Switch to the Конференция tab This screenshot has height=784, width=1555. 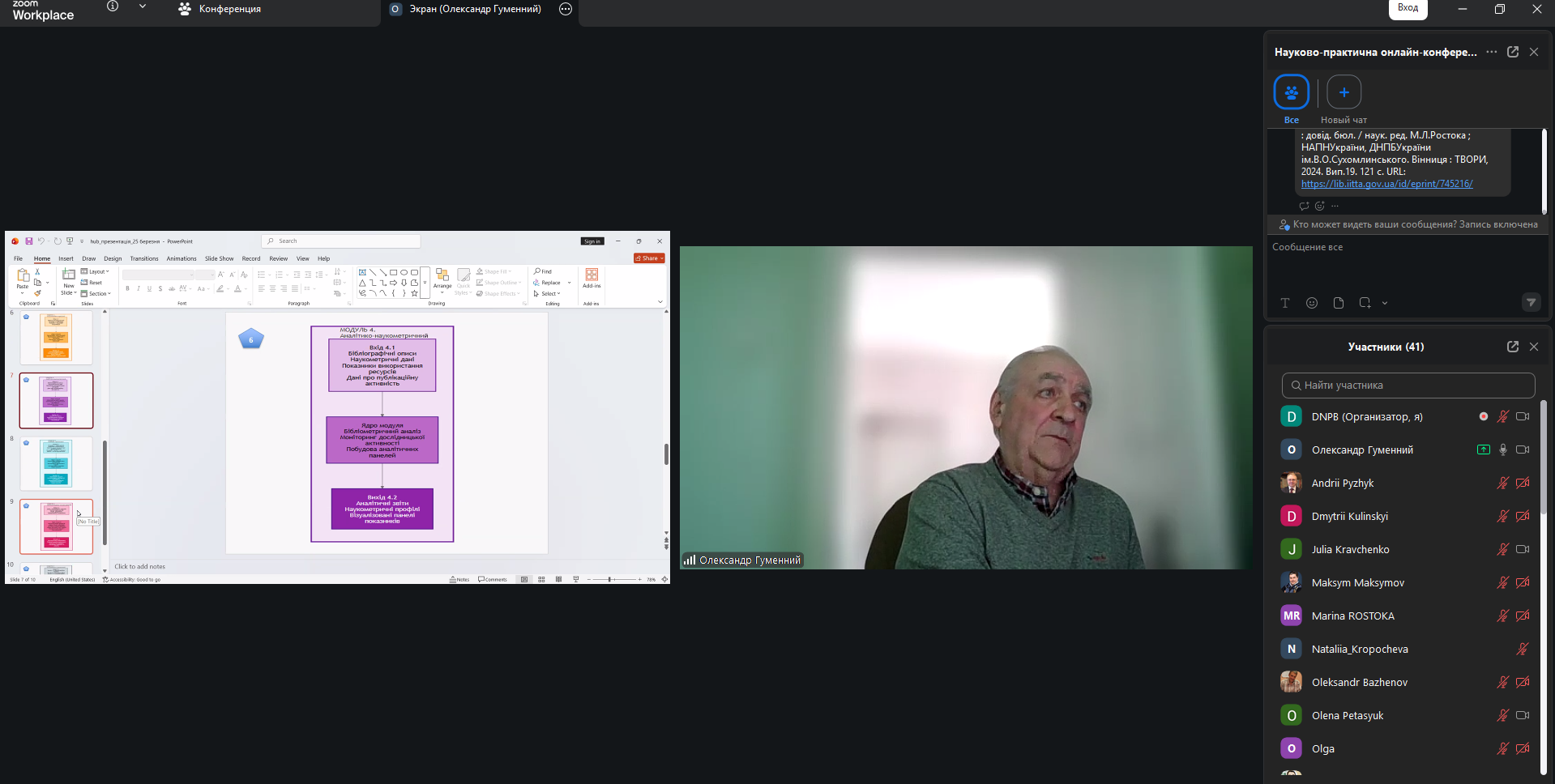[220, 9]
